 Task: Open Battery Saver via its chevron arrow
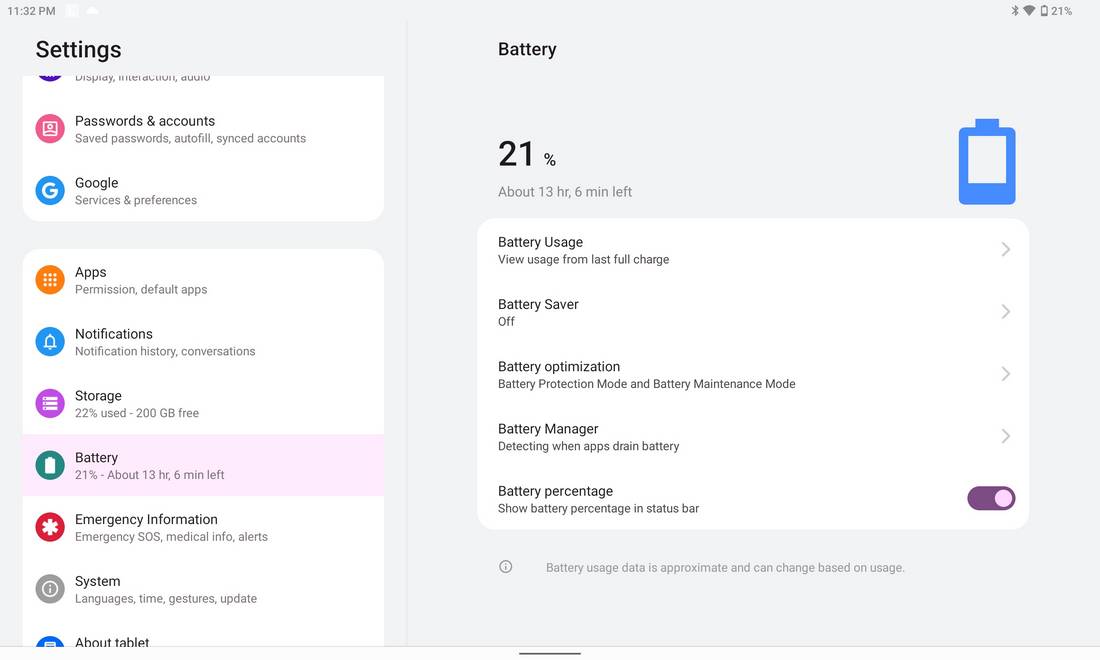(1005, 312)
